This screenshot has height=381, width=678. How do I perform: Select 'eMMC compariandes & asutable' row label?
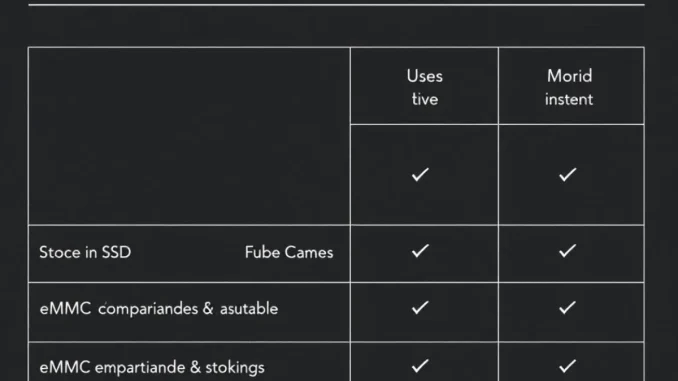[x=159, y=309]
